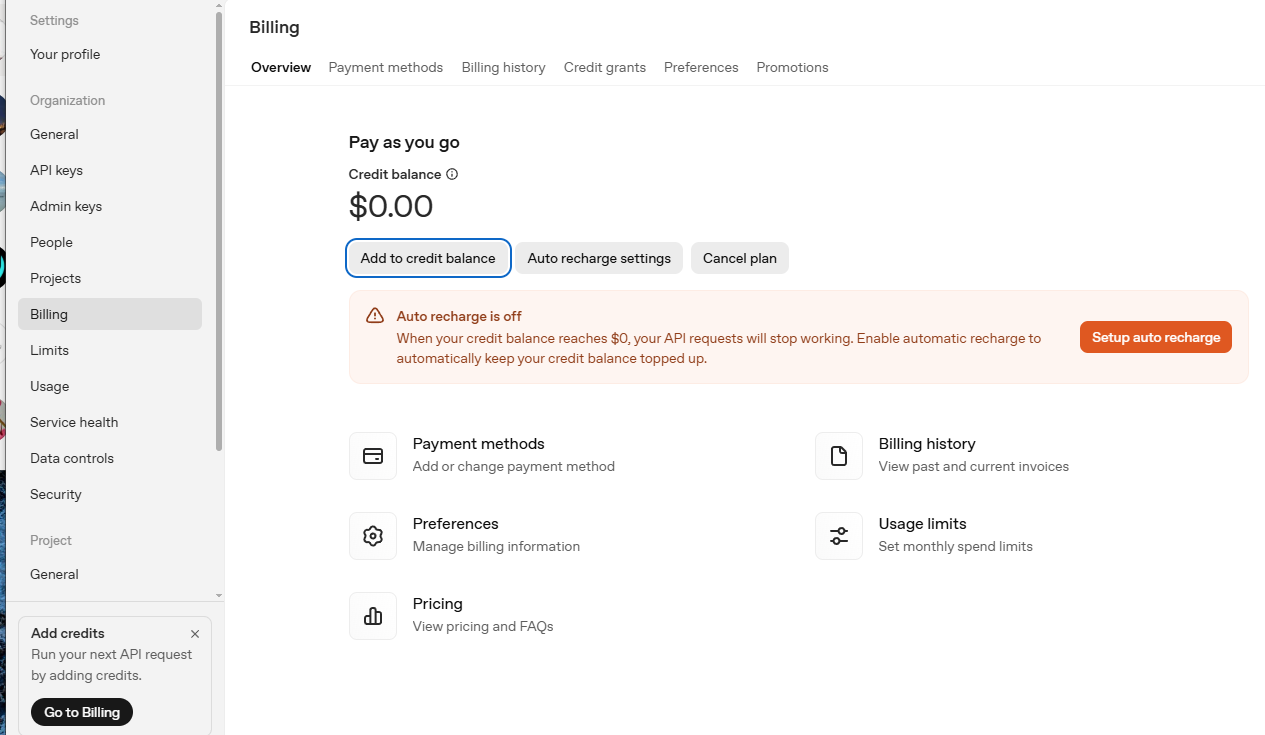Click the Credit balance info icon
Viewport: 1265px width, 735px height.
(x=452, y=174)
